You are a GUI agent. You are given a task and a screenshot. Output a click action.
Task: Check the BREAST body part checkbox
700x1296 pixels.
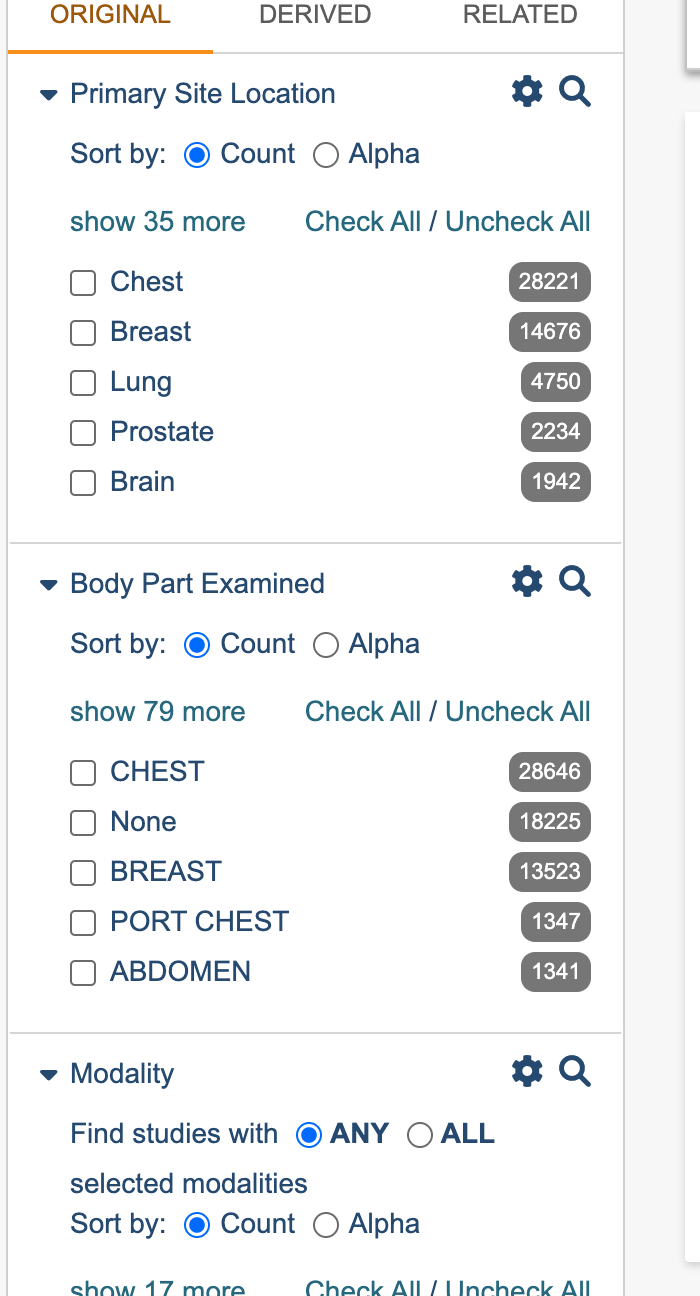coord(83,873)
